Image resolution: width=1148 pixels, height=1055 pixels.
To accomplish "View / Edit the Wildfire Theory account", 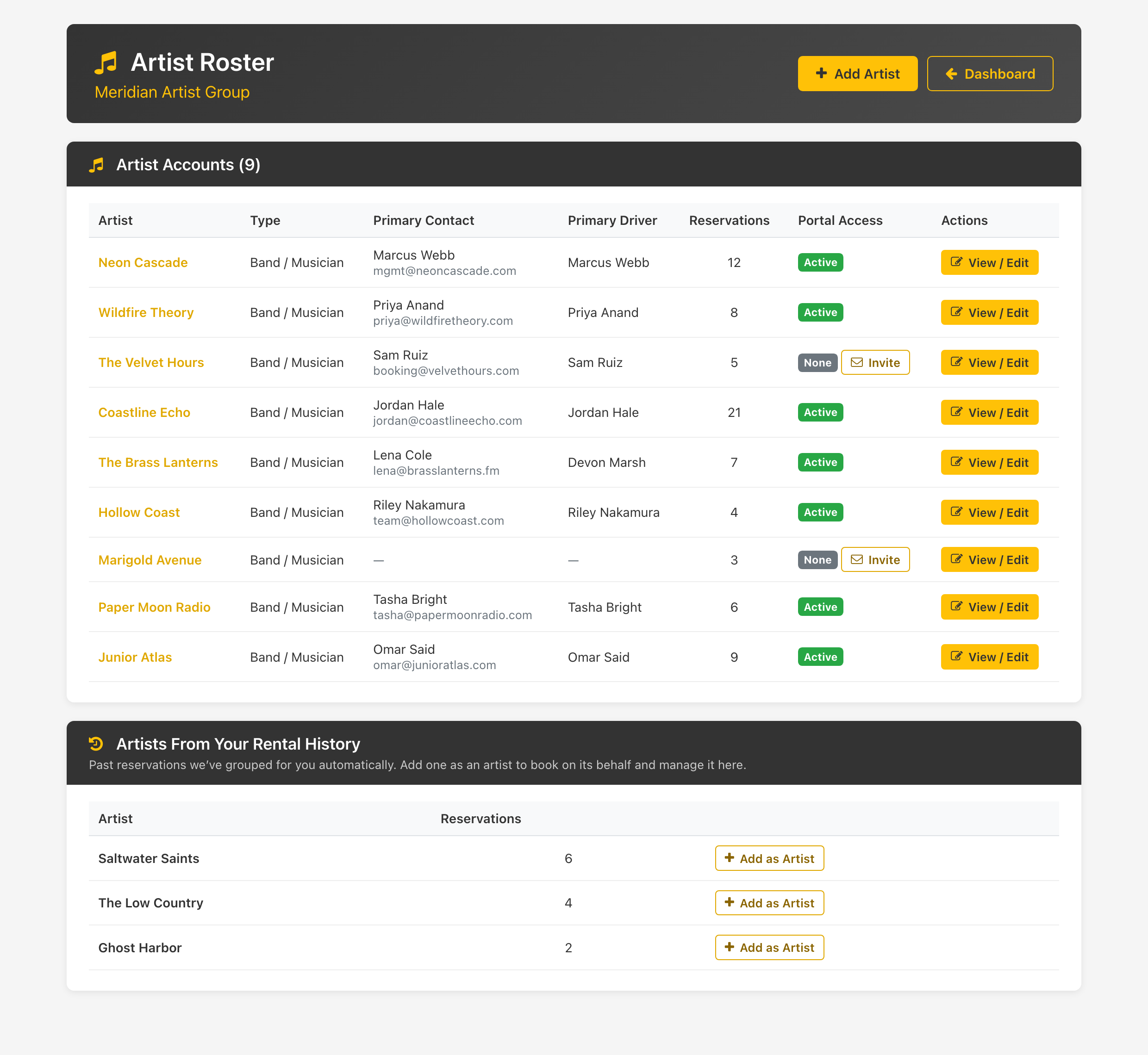I will (989, 312).
